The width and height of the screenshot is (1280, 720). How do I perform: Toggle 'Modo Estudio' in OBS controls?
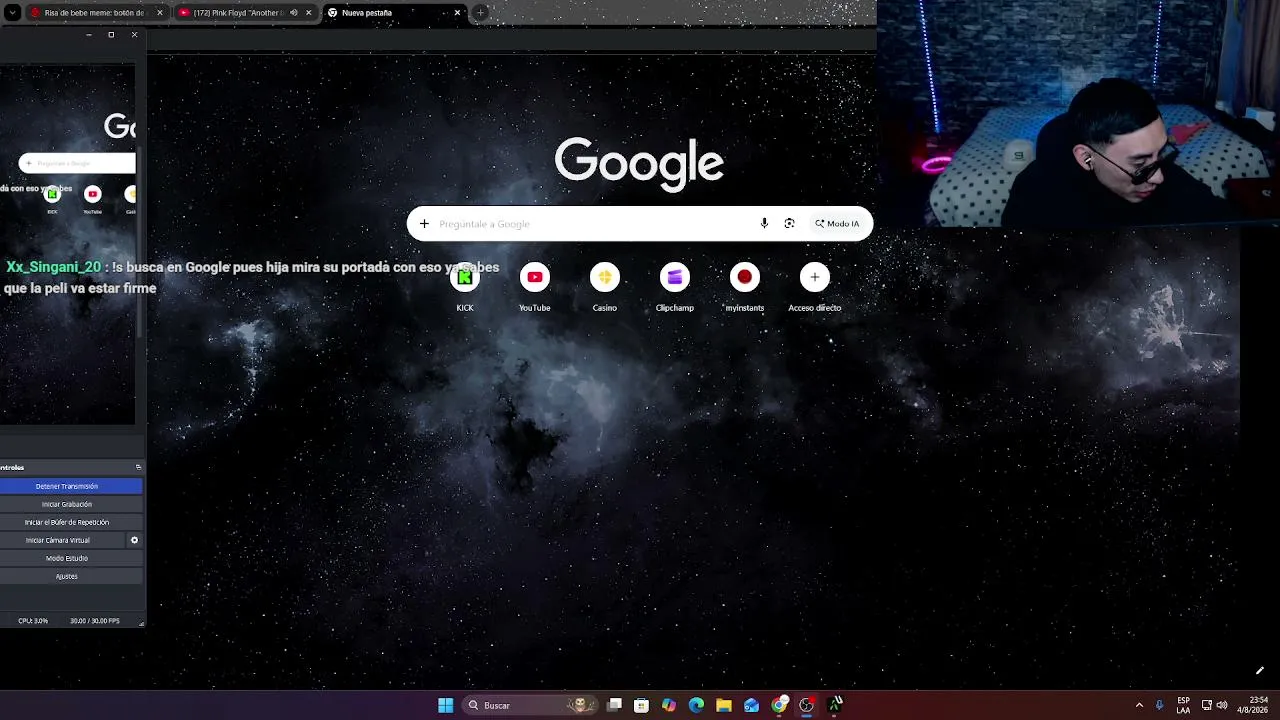coord(67,558)
